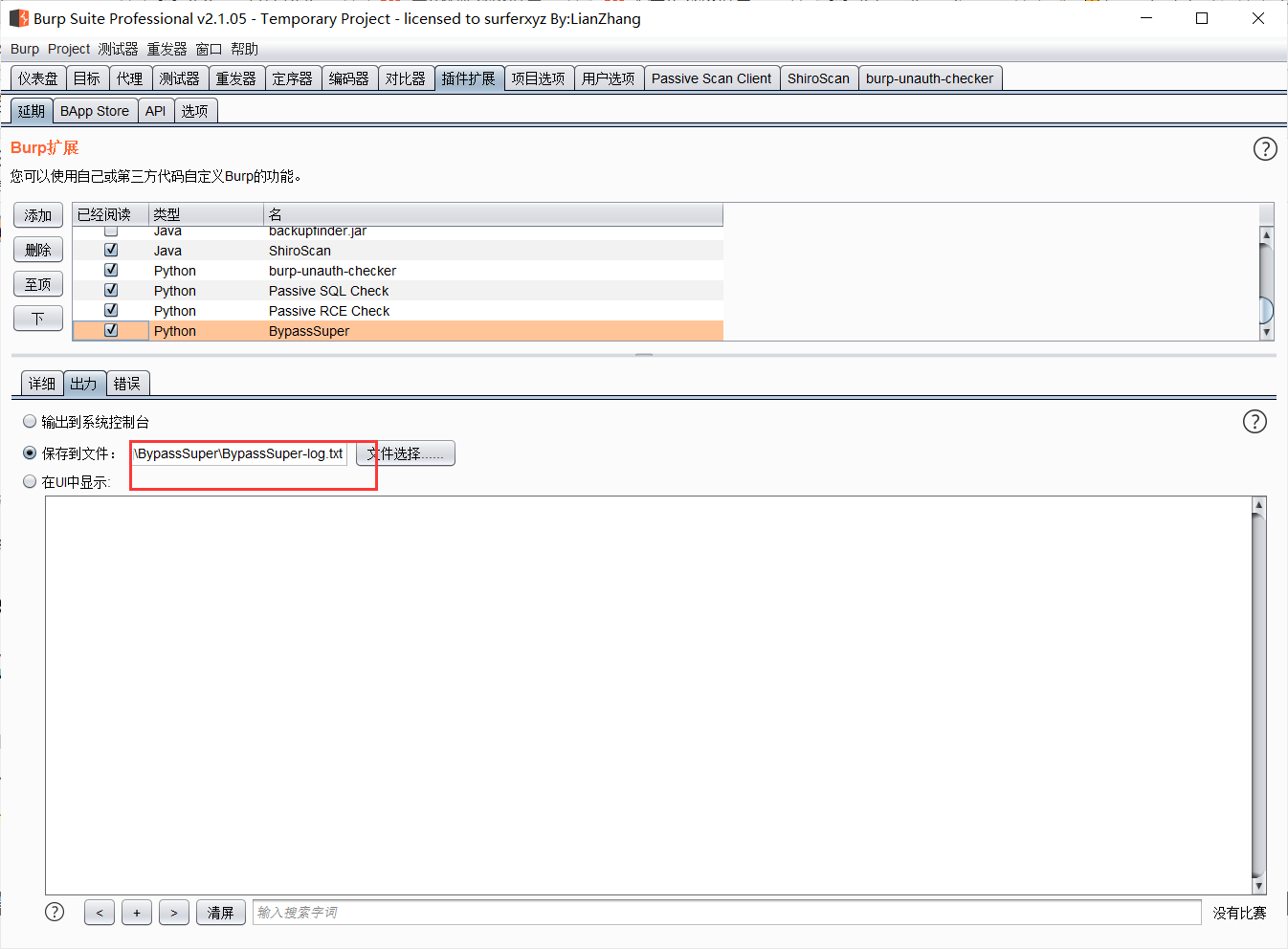Image resolution: width=1288 pixels, height=949 pixels.
Task: Switch to the 错误 errors tab
Action: click(x=127, y=384)
